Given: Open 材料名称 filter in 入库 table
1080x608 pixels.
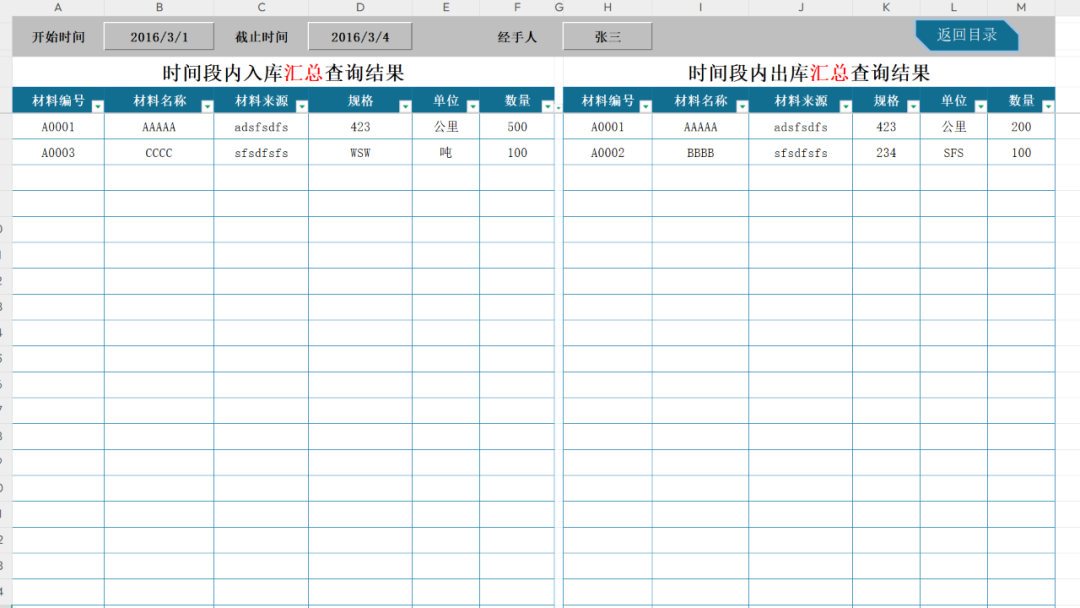Looking at the screenshot, I should 207,106.
